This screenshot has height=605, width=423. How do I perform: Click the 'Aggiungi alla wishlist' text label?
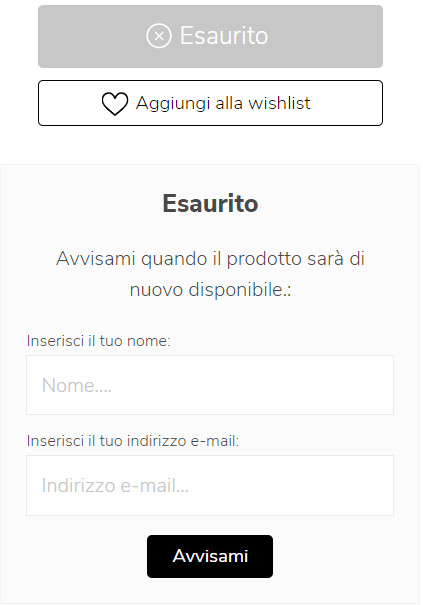[x=223, y=103]
